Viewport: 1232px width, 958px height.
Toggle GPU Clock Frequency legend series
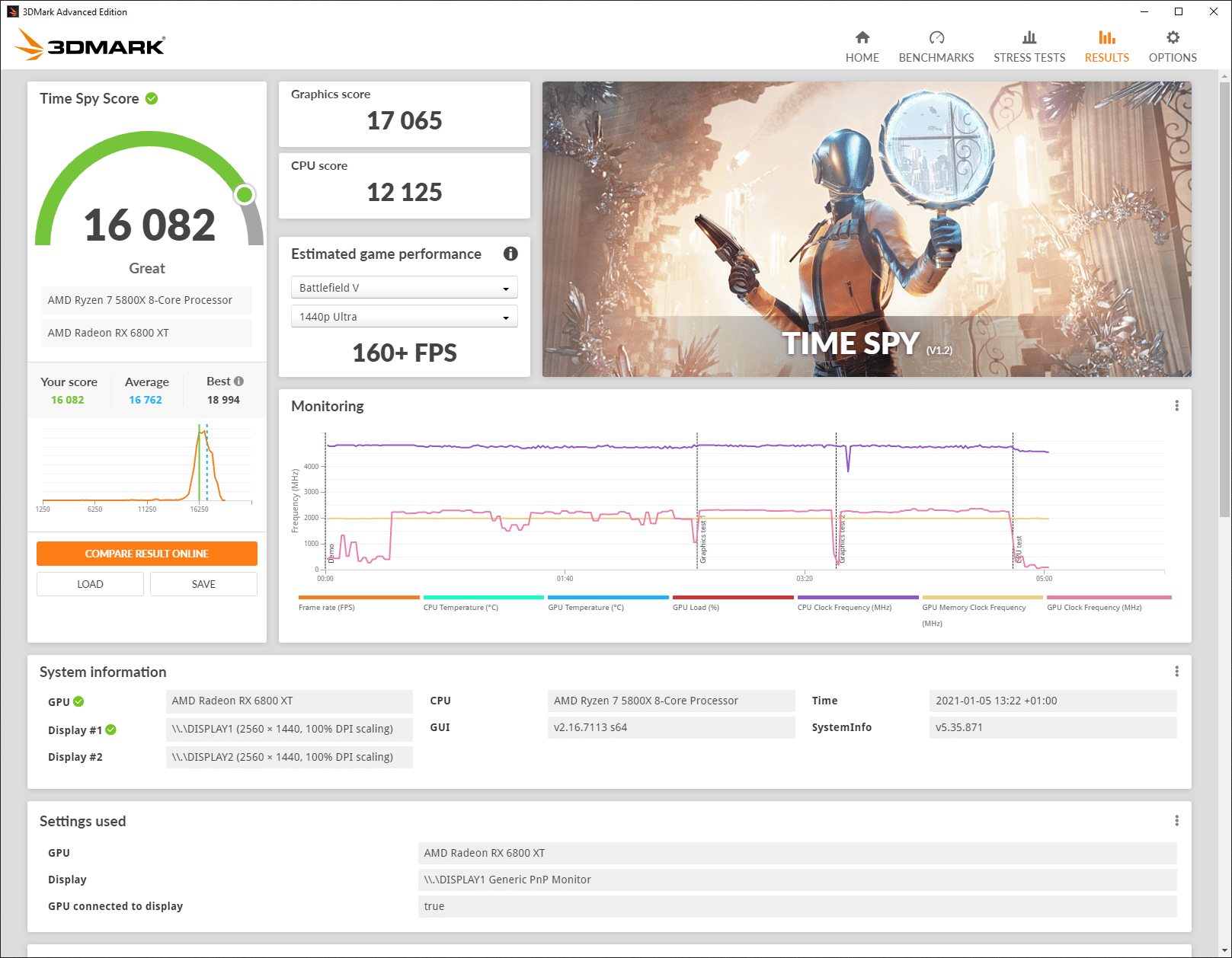coord(1109,603)
